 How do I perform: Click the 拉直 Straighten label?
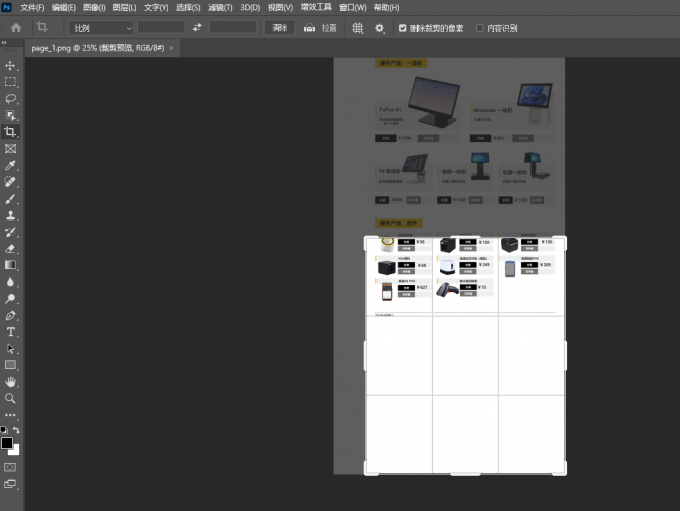329,28
